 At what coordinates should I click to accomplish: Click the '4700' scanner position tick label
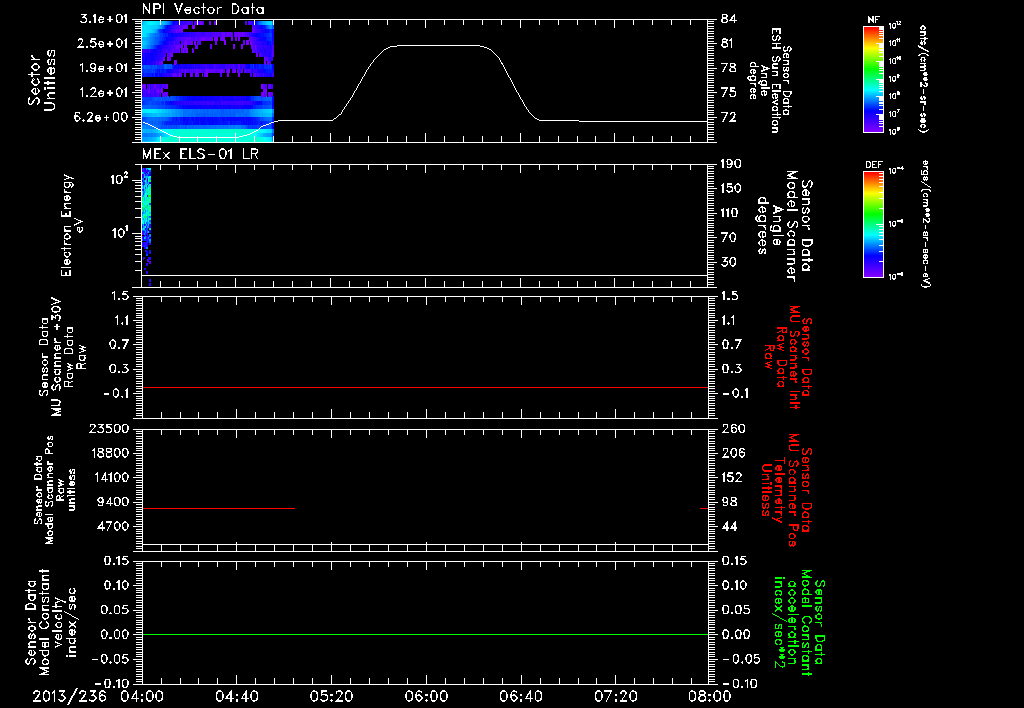pyautogui.click(x=113, y=526)
